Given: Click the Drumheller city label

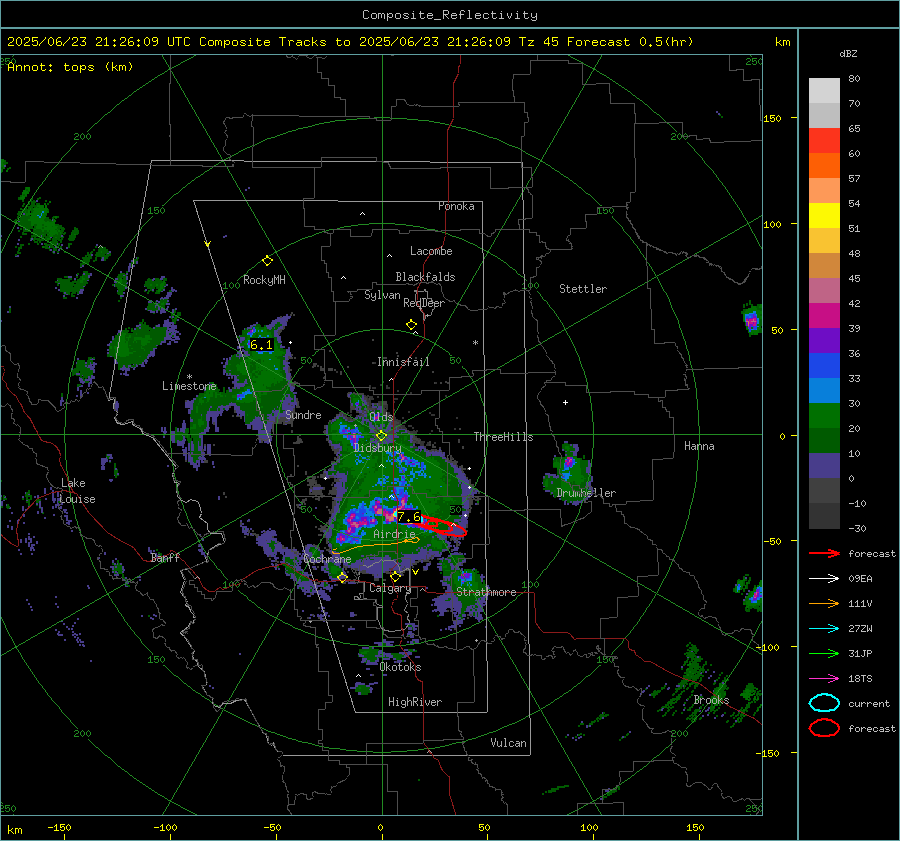Looking at the screenshot, I should [586, 493].
